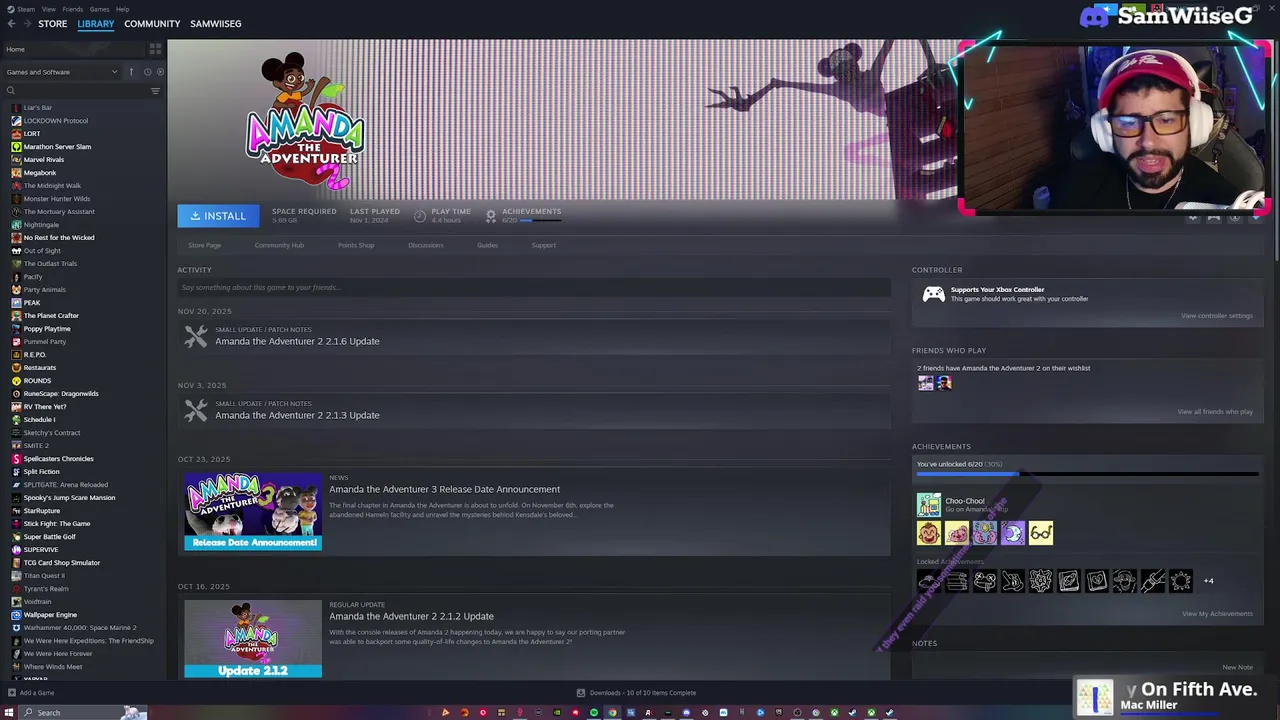The width and height of the screenshot is (1280, 720).
Task: Show the +4 more locked achievements
Action: [1208, 581]
